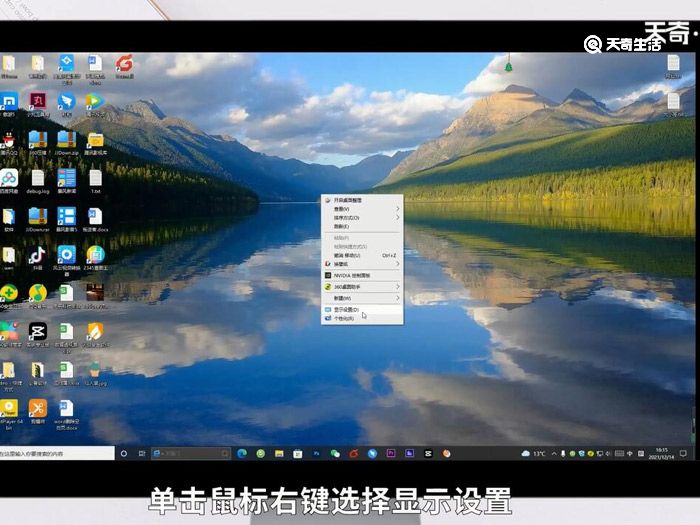Open NVIDIA 控制面板 from the context menu
Screen dimensions: 700x525
click(362, 275)
